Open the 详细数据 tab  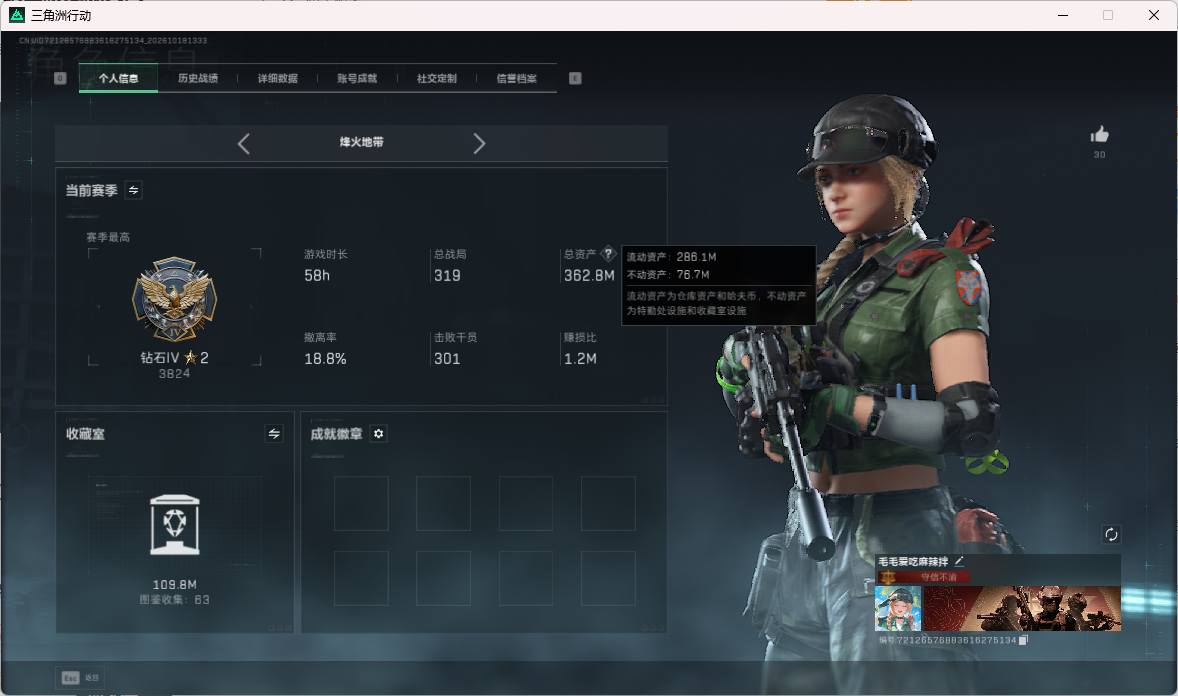point(277,78)
